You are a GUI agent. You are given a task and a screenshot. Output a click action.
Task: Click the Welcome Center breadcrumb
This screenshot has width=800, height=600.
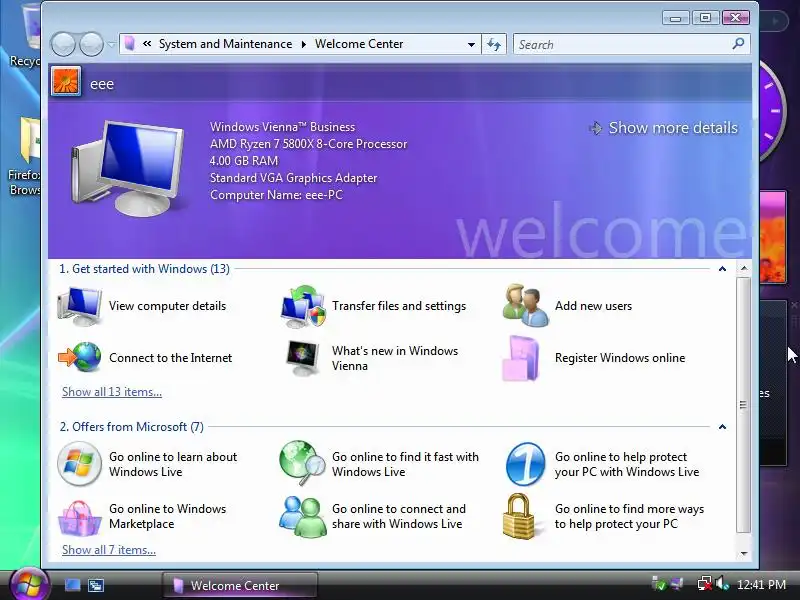[359, 44]
